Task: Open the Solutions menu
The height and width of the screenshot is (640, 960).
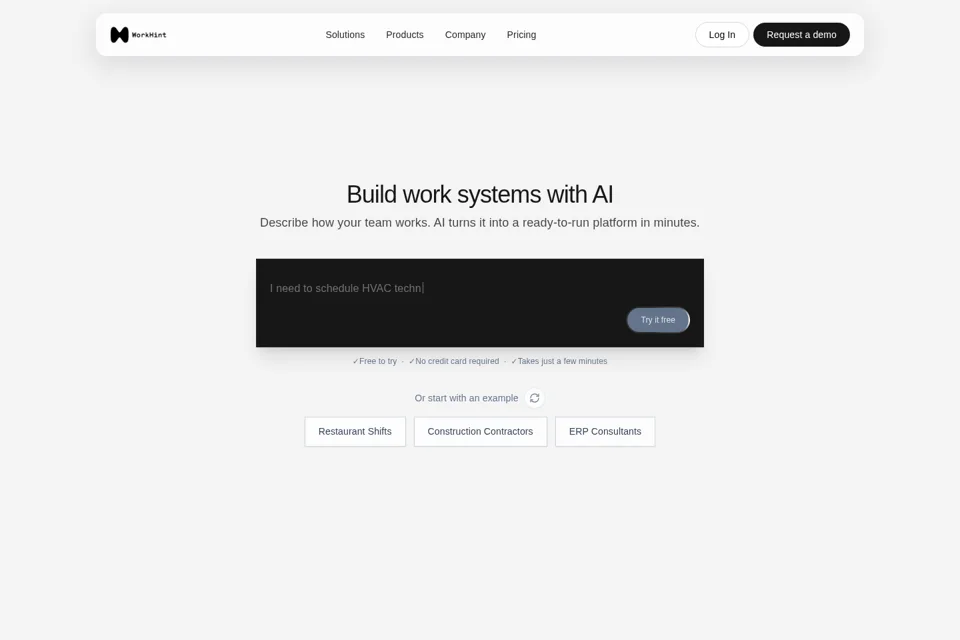Action: (x=345, y=35)
